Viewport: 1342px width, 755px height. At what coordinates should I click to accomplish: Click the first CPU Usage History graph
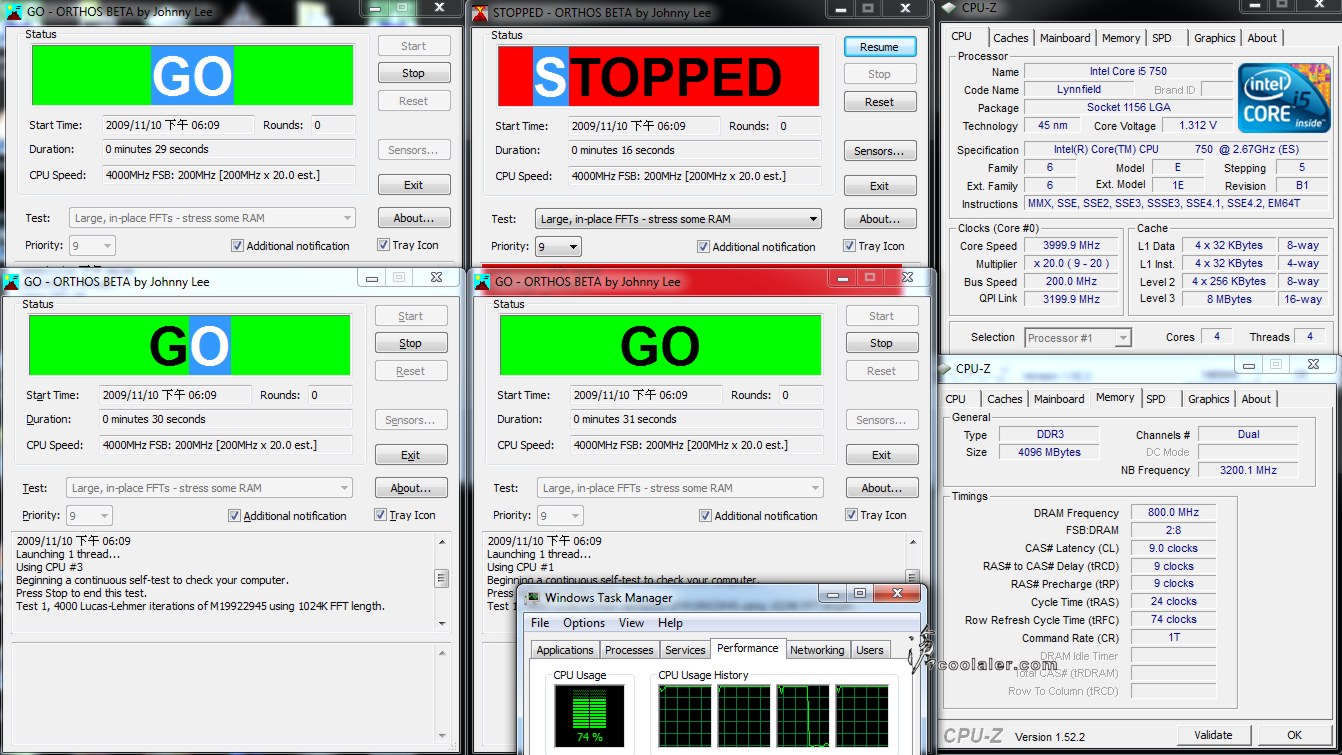point(686,717)
